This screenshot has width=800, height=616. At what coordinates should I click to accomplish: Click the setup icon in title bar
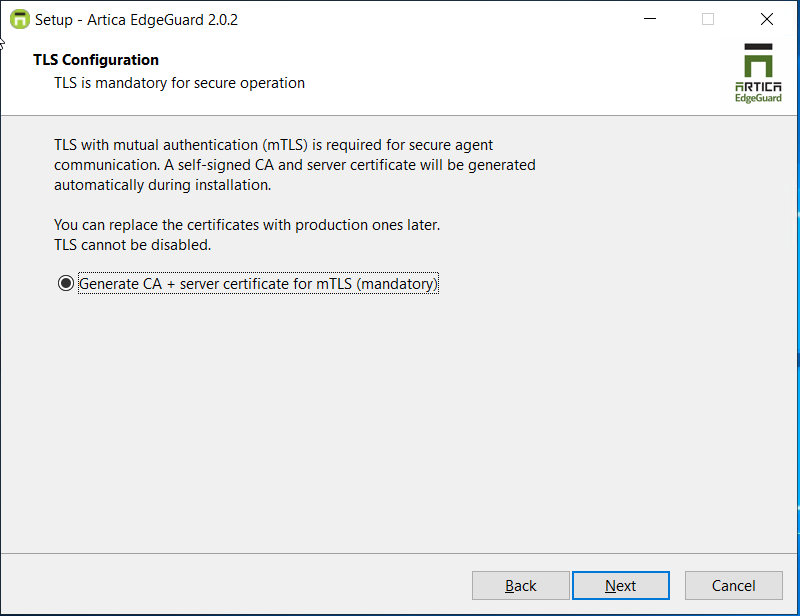click(20, 19)
